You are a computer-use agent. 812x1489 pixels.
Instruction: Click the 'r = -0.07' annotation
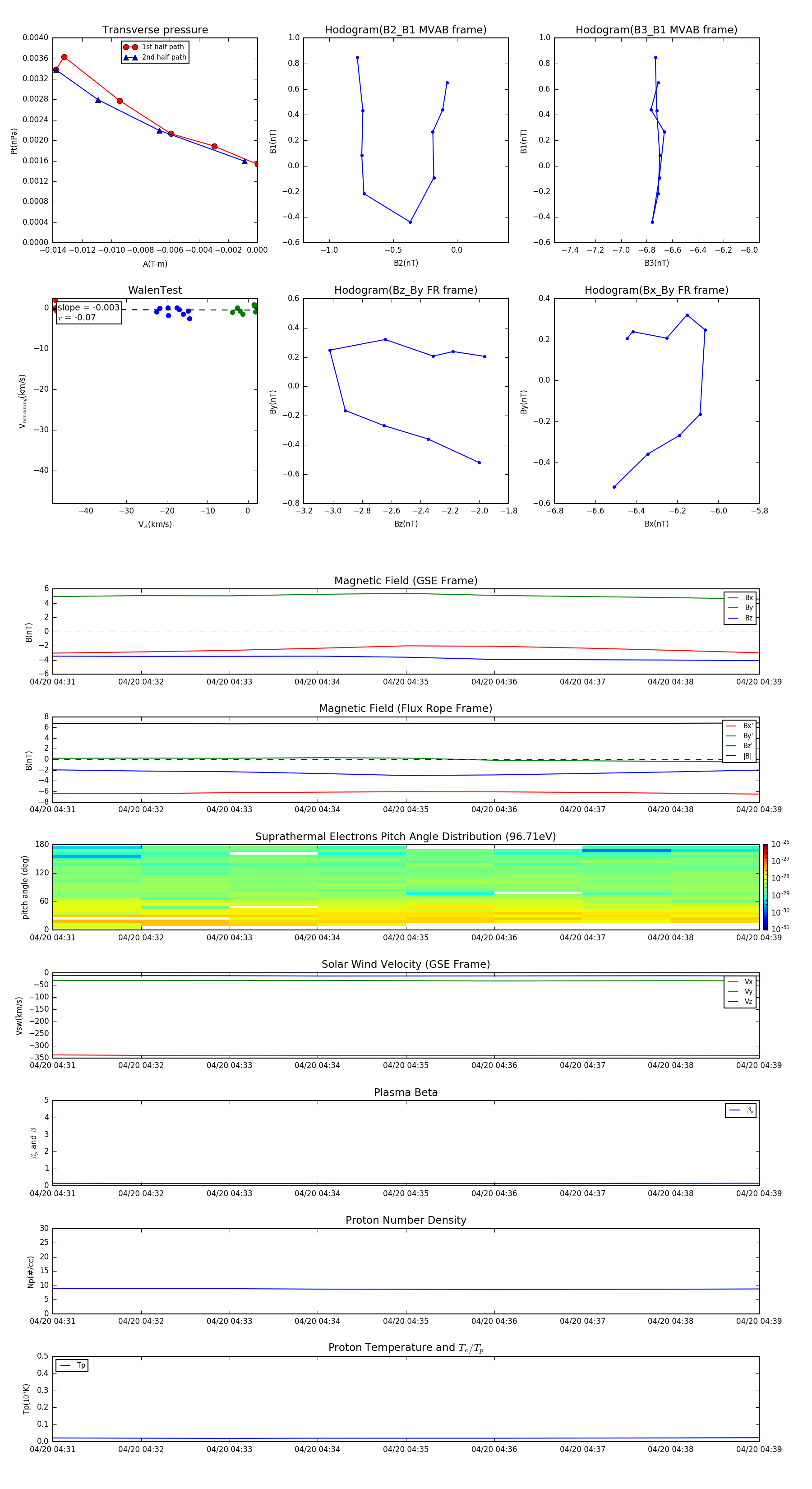(77, 317)
